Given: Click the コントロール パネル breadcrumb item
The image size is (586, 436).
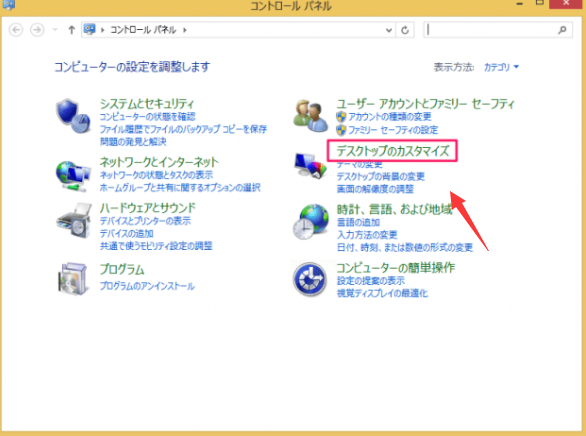Looking at the screenshot, I should (143, 30).
